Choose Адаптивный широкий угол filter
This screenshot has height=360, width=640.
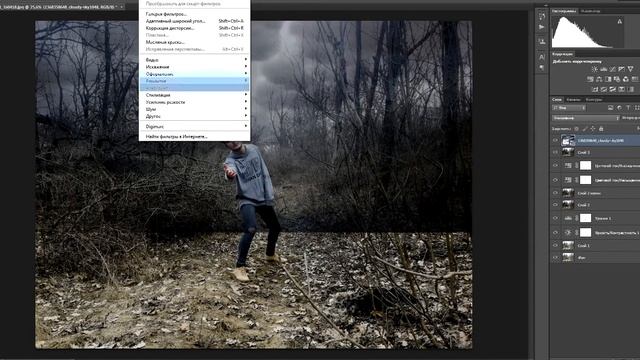pyautogui.click(x=195, y=21)
